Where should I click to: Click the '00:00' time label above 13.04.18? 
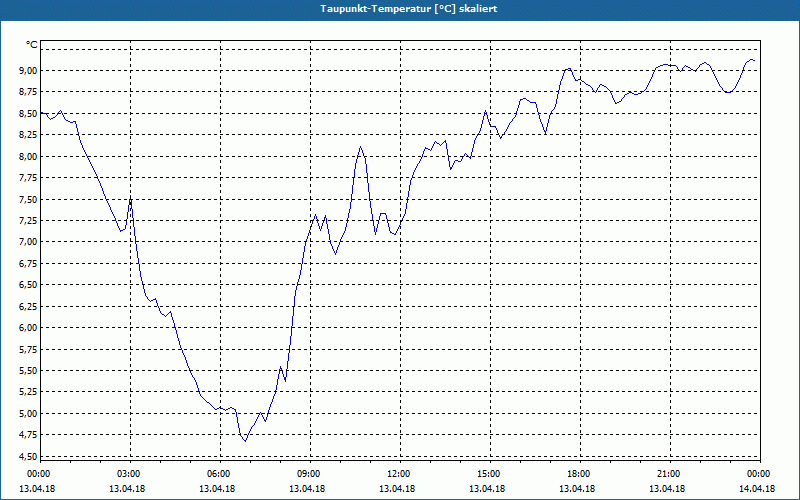pos(38,474)
